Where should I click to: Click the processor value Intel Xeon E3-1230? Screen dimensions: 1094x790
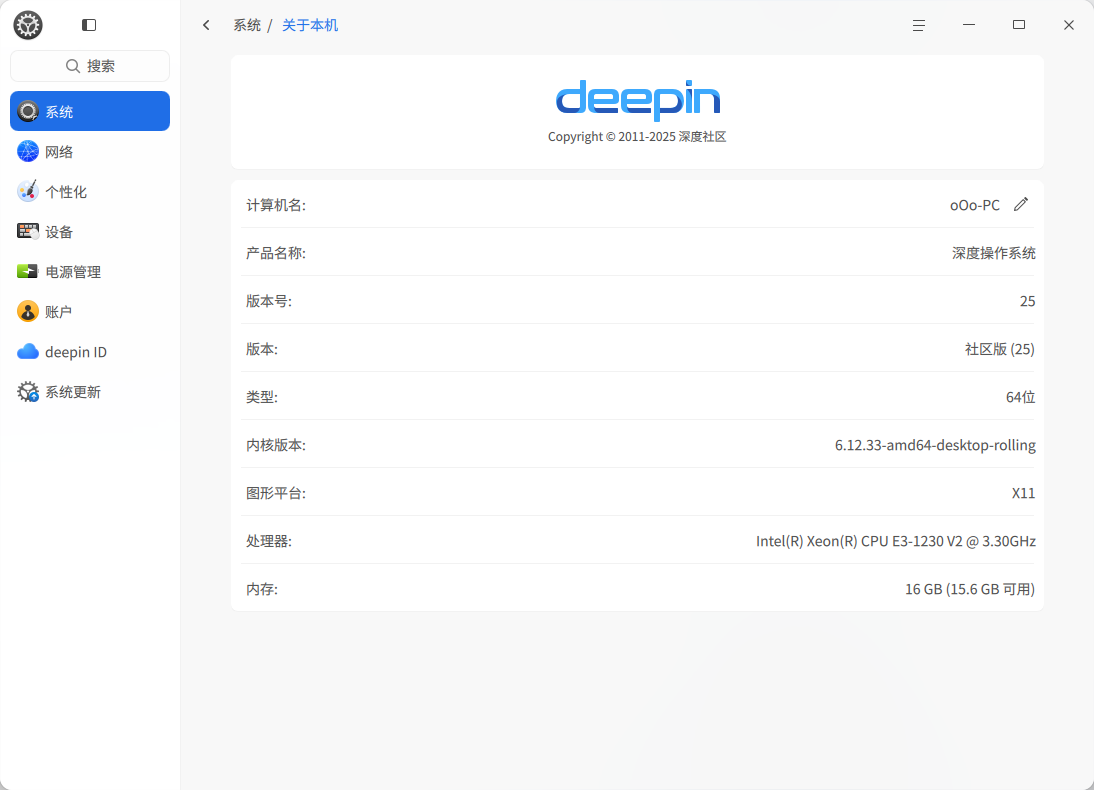[896, 541]
